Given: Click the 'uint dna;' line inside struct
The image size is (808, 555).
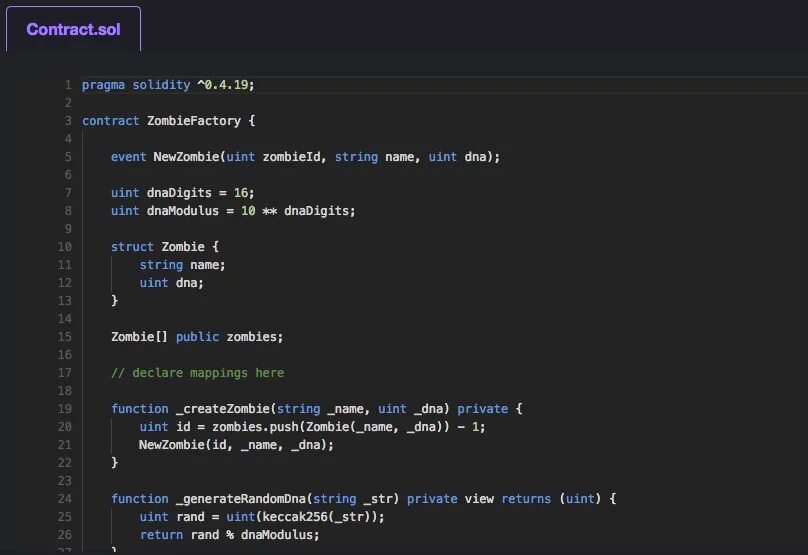Looking at the screenshot, I should pos(172,283).
